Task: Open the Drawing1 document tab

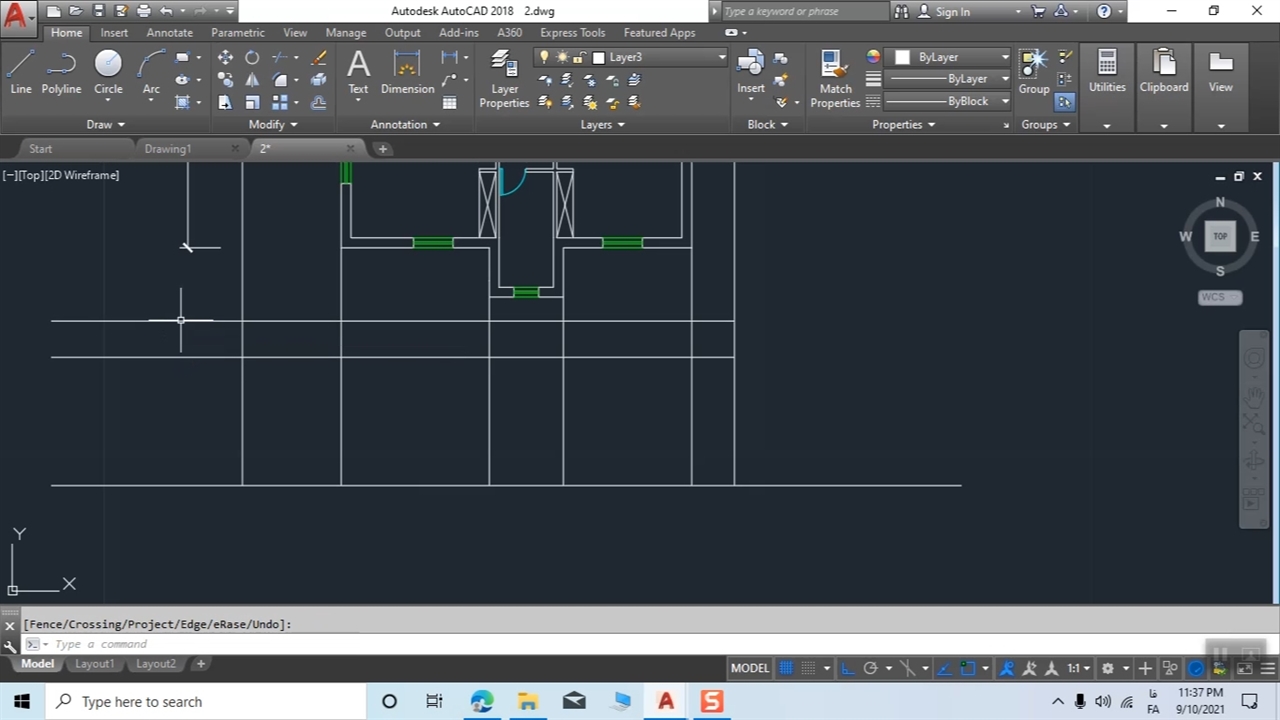Action: (167, 149)
